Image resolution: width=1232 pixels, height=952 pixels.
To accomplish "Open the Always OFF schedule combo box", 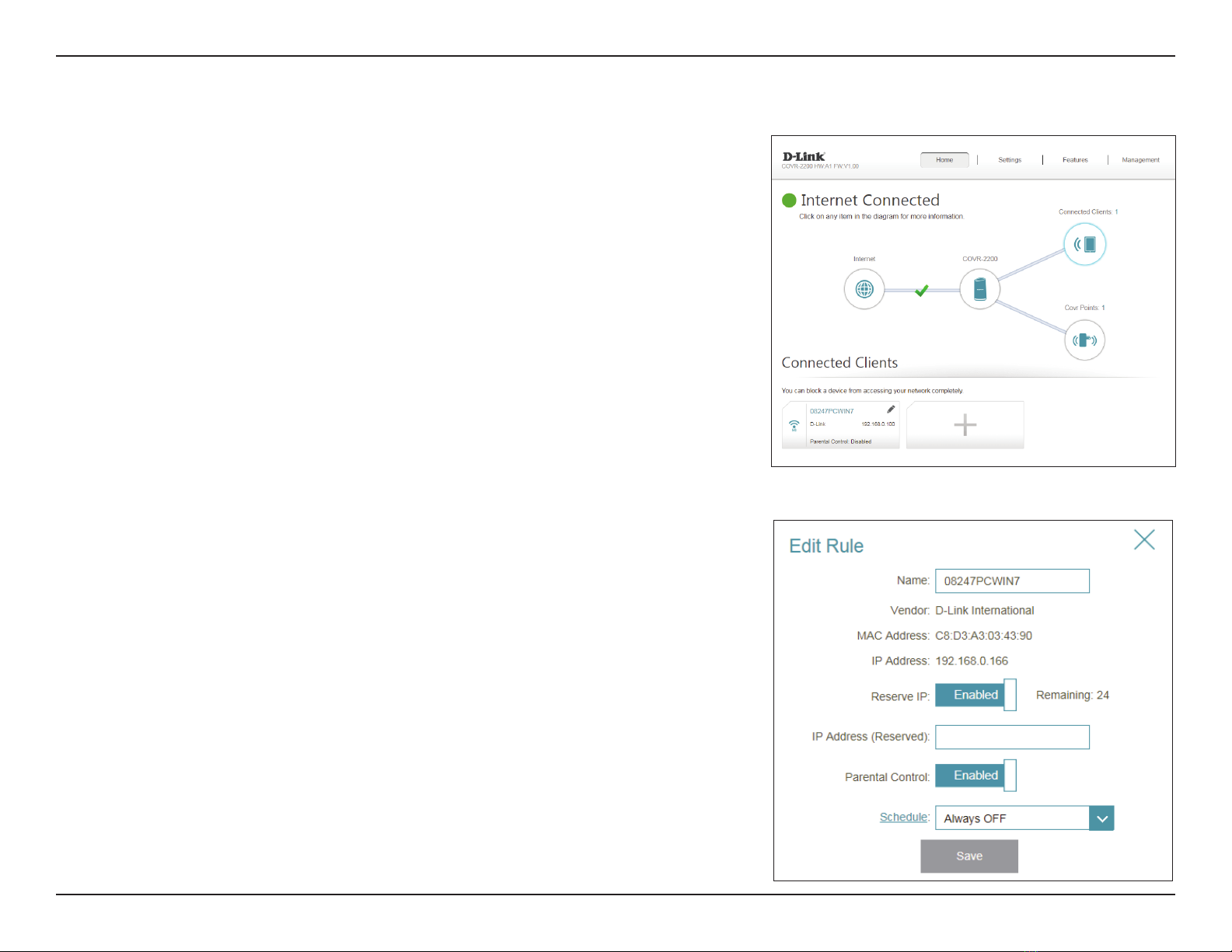I will [1024, 818].
